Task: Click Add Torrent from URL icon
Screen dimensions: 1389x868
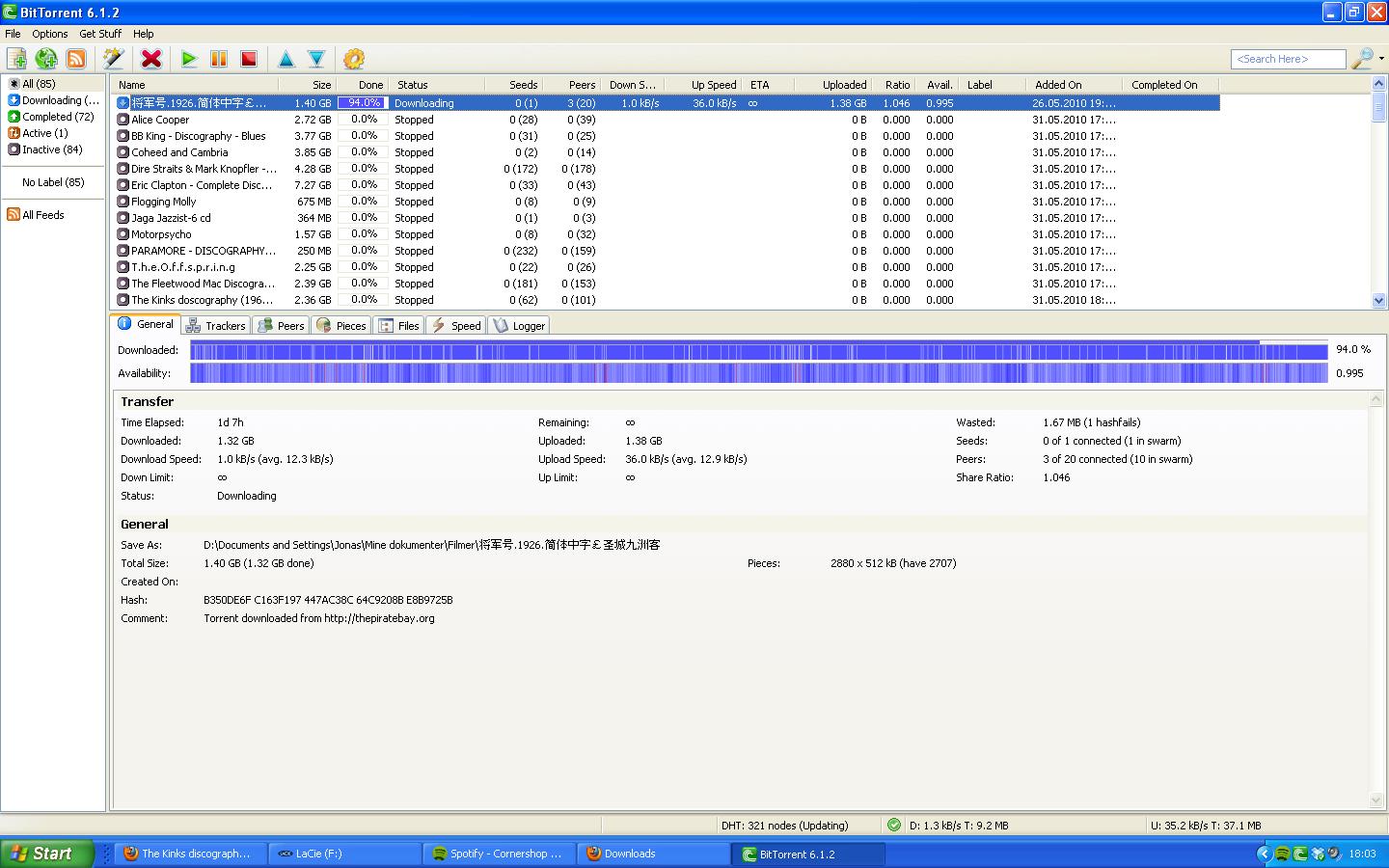Action: point(46,59)
